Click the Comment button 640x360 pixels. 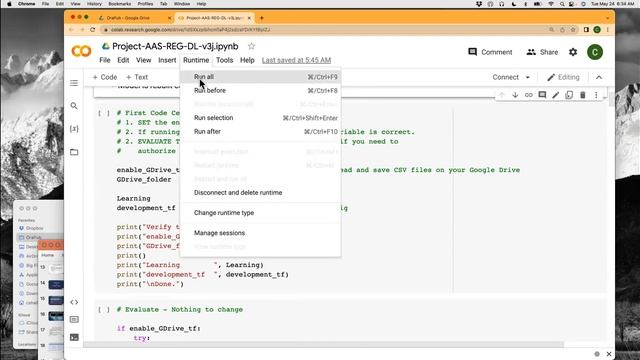[x=490, y=52]
